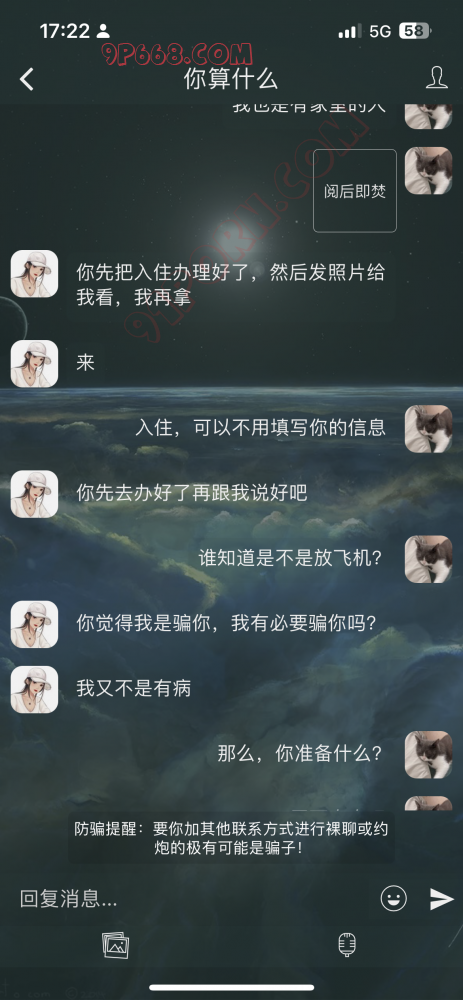This screenshot has height=1000, width=463.
Task: Tap cat avatar beside 入住，可以不用填写你的信息
Action: point(429,429)
